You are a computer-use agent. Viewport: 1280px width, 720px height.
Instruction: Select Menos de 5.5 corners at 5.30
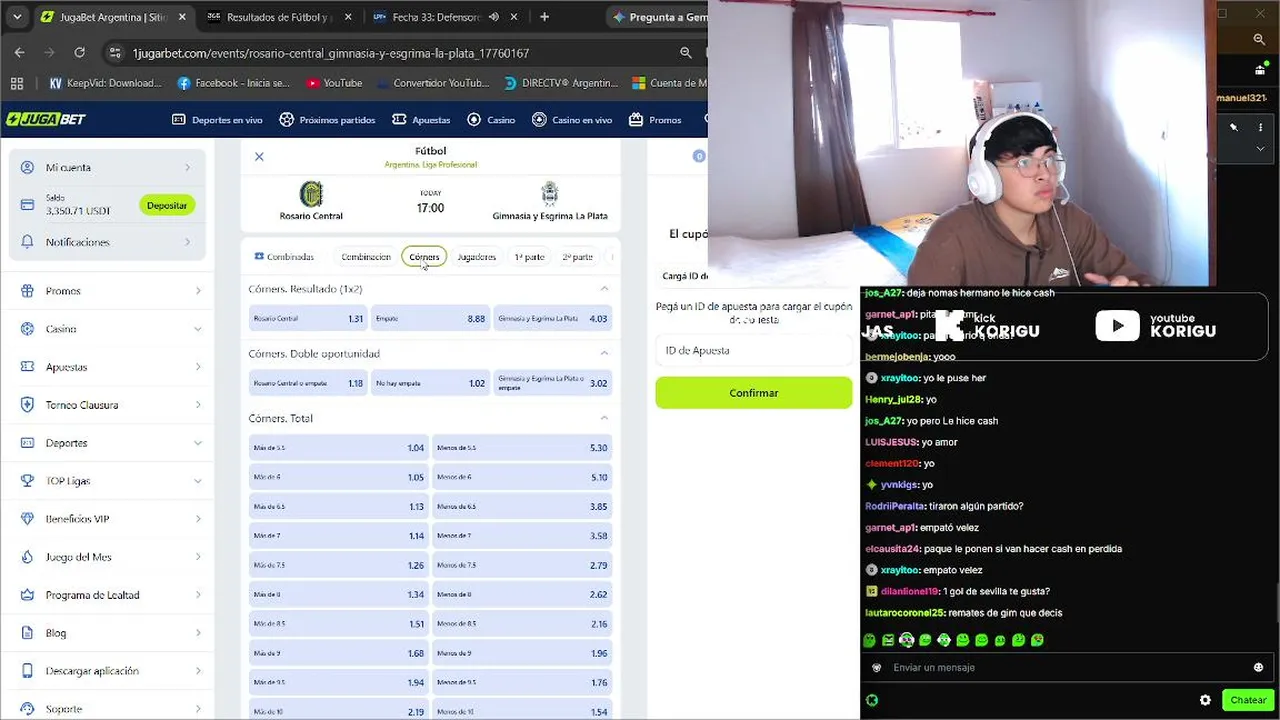coord(522,448)
